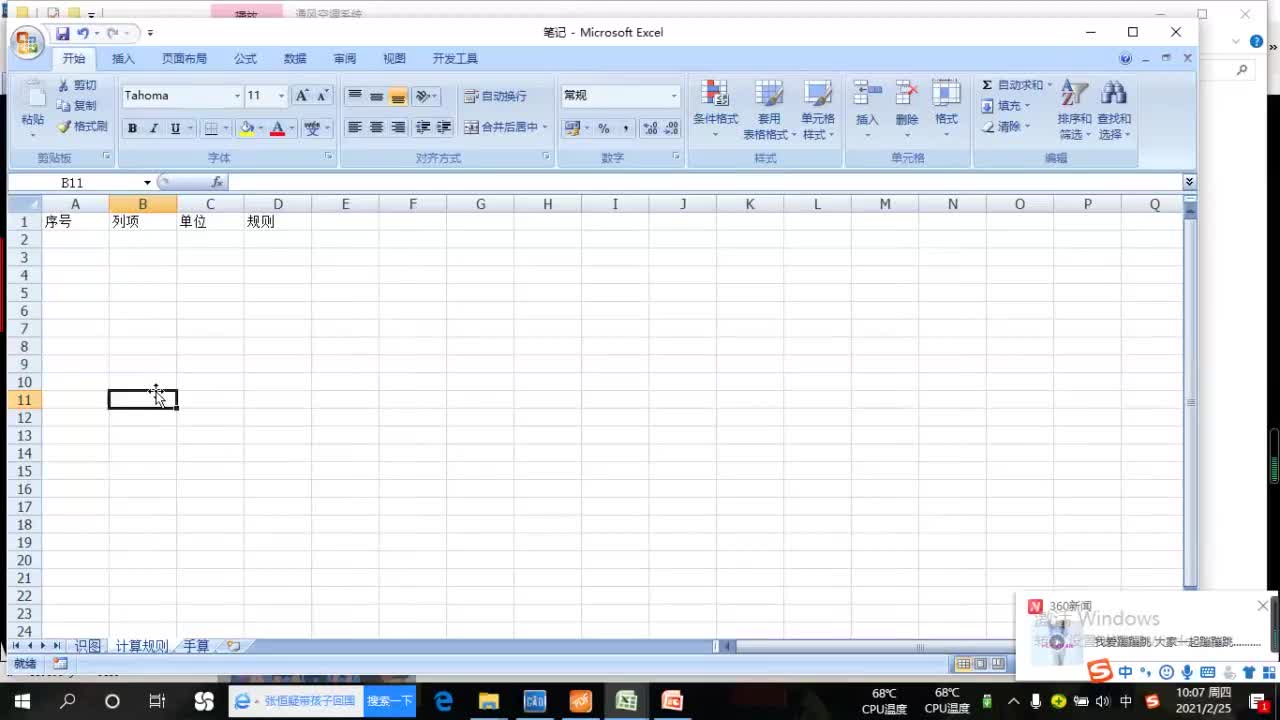Image resolution: width=1280 pixels, height=720 pixels.
Task: Activate the Format Painter 格式刷
Action: (x=82, y=127)
